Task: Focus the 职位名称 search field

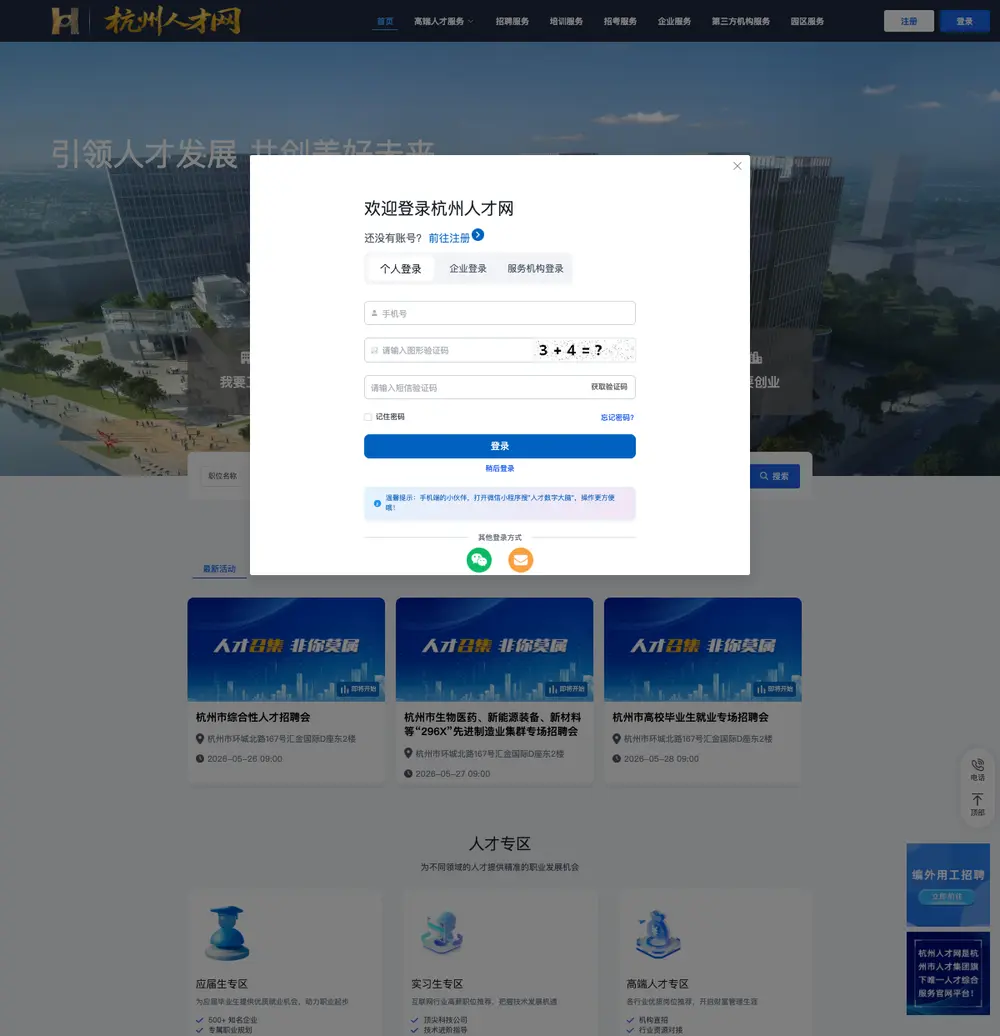Action: coord(225,476)
